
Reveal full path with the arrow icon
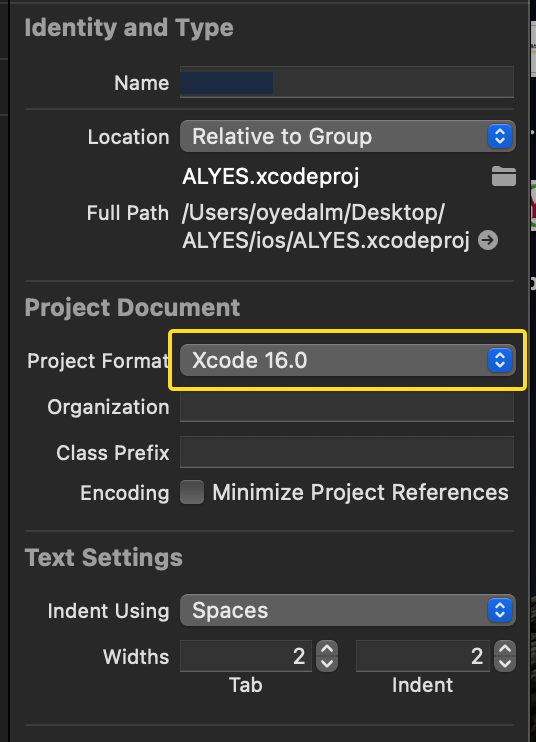488,240
